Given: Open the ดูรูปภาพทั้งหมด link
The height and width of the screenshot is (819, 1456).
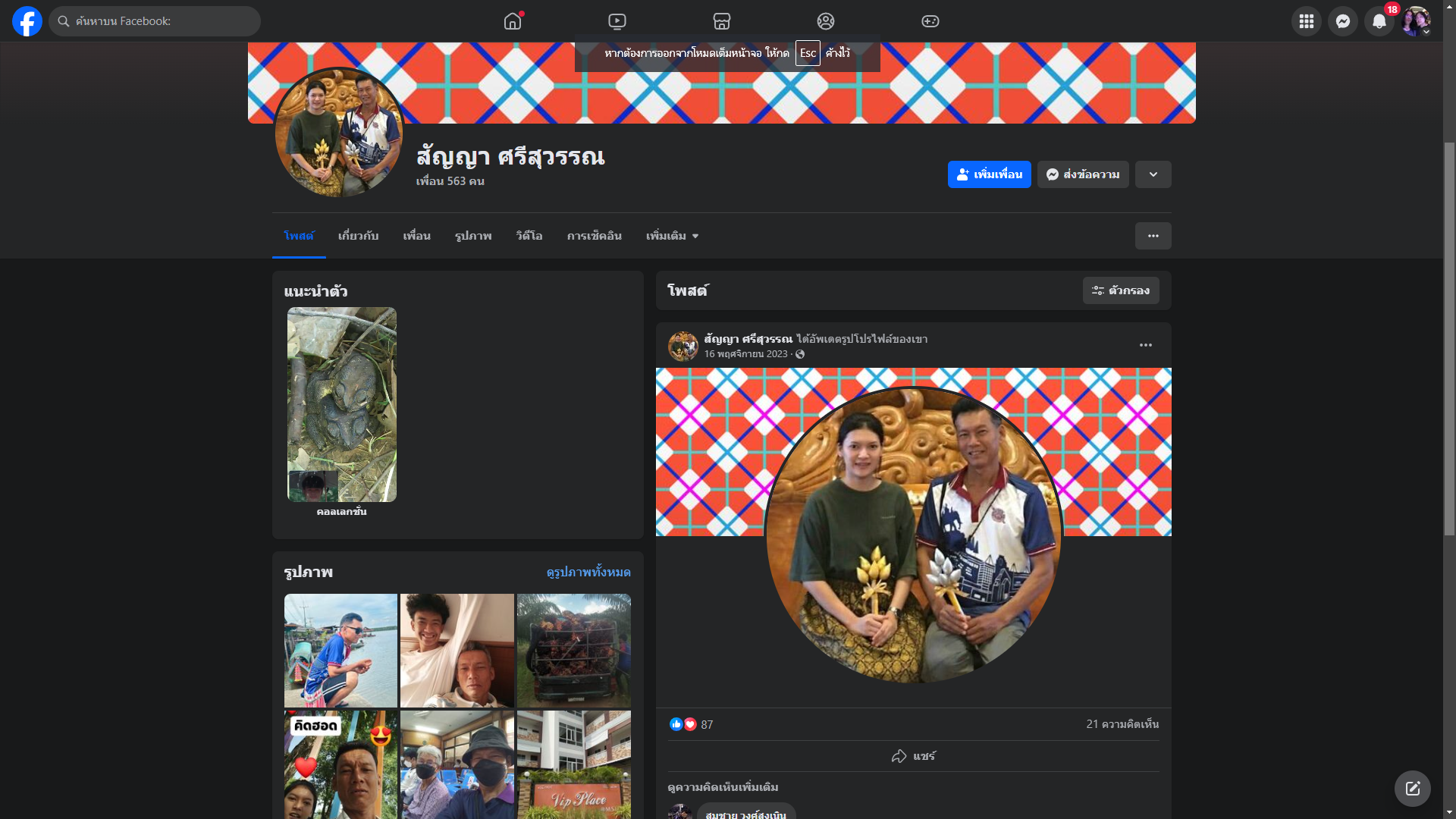Looking at the screenshot, I should pos(588,572).
